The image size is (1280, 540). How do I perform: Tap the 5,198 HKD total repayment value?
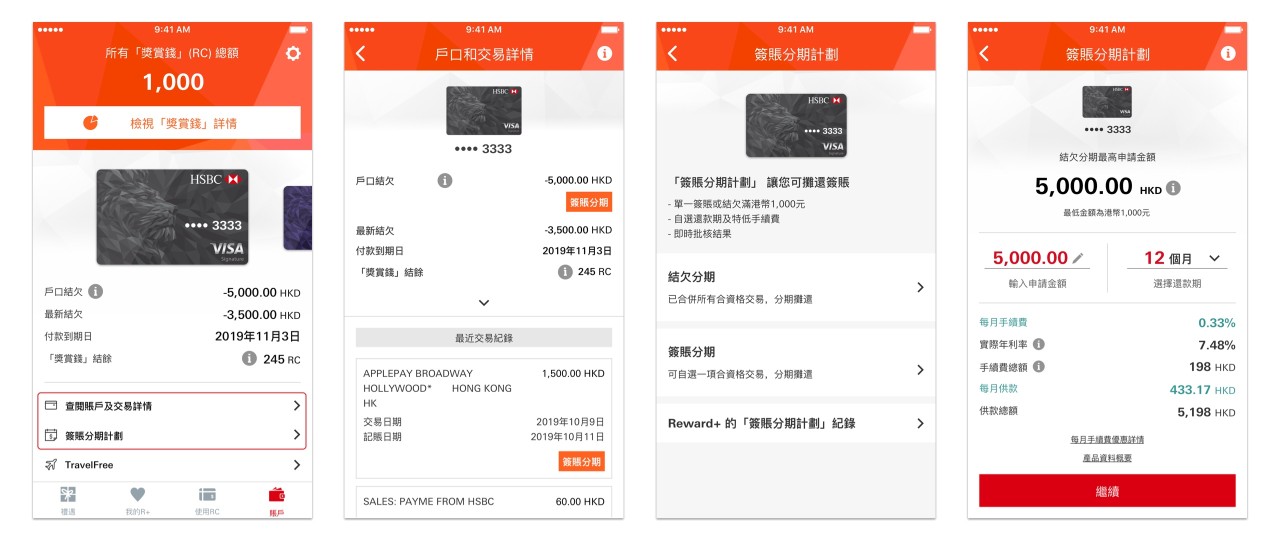coord(1207,412)
